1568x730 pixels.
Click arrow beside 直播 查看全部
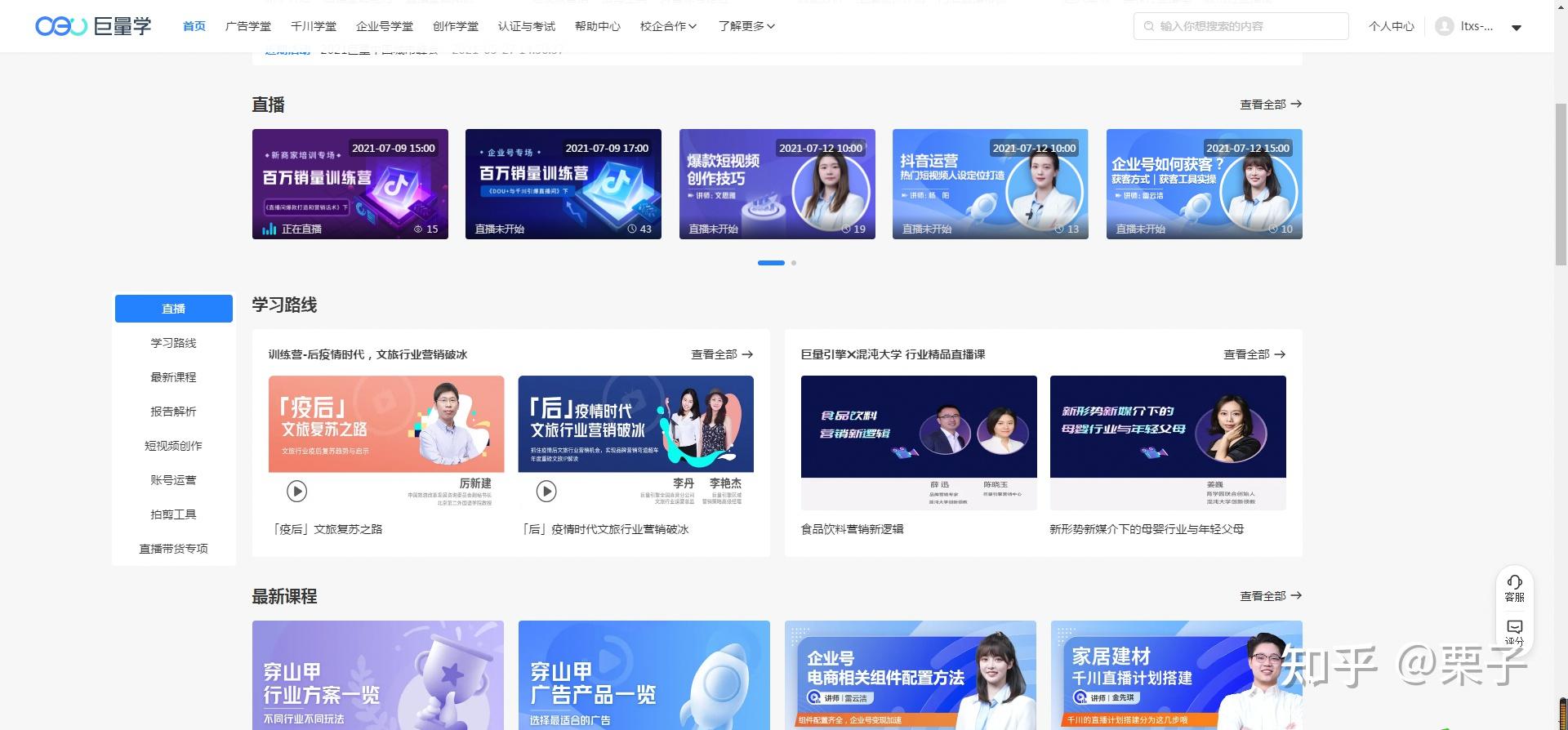pyautogui.click(x=1296, y=104)
